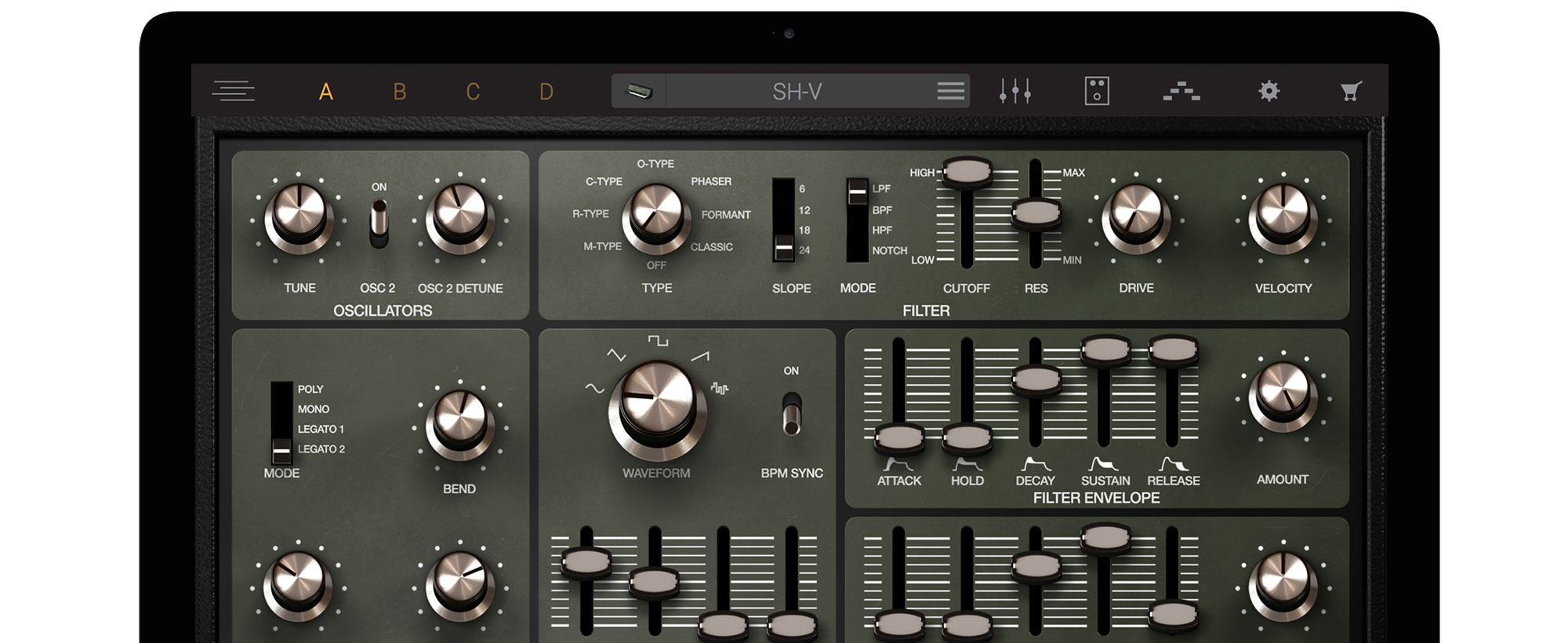Click the filter envelope ATTACK slider handle
1568x643 pixels.
pos(899,438)
